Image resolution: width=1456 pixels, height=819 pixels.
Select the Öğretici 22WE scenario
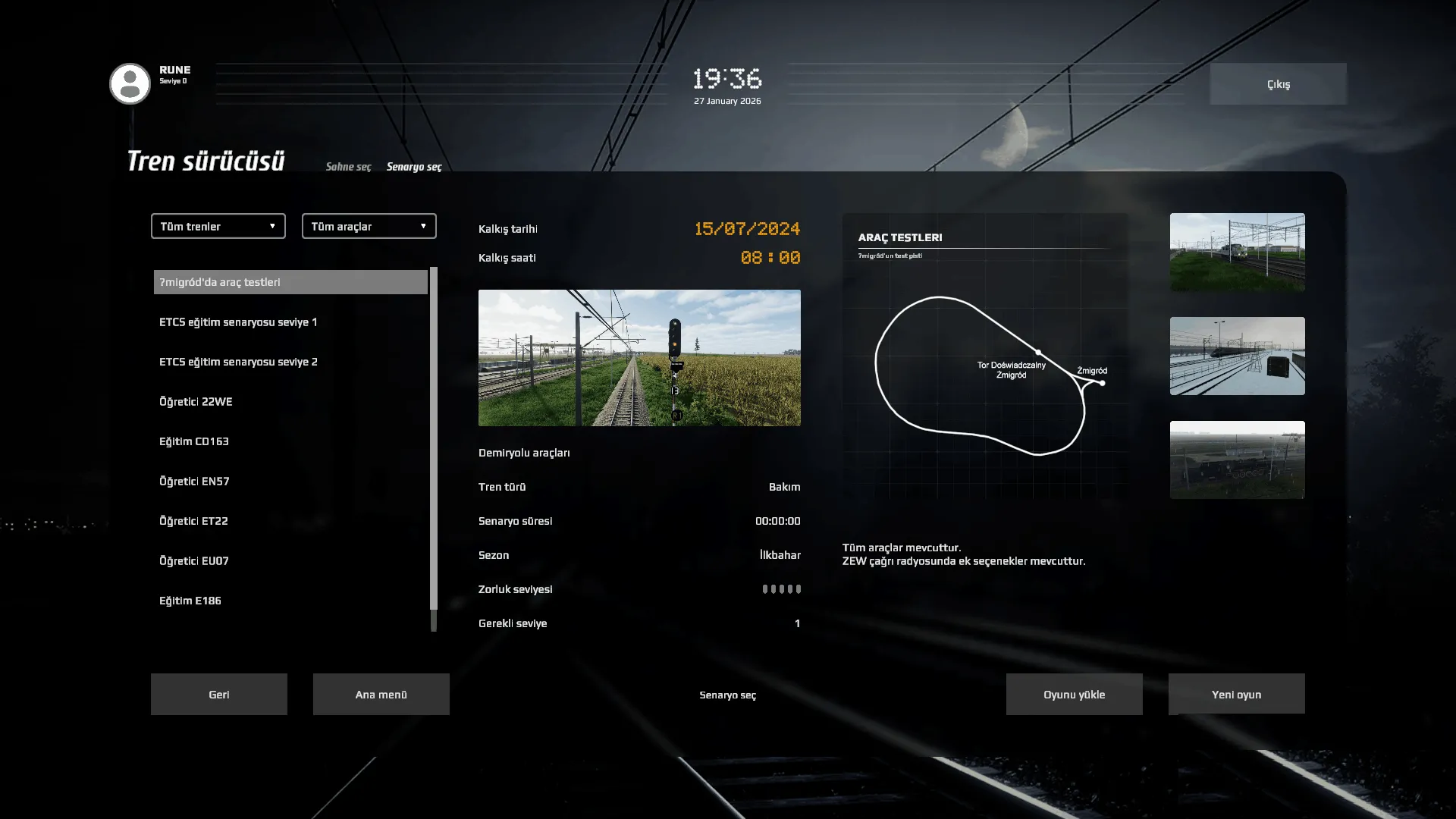[x=196, y=402]
